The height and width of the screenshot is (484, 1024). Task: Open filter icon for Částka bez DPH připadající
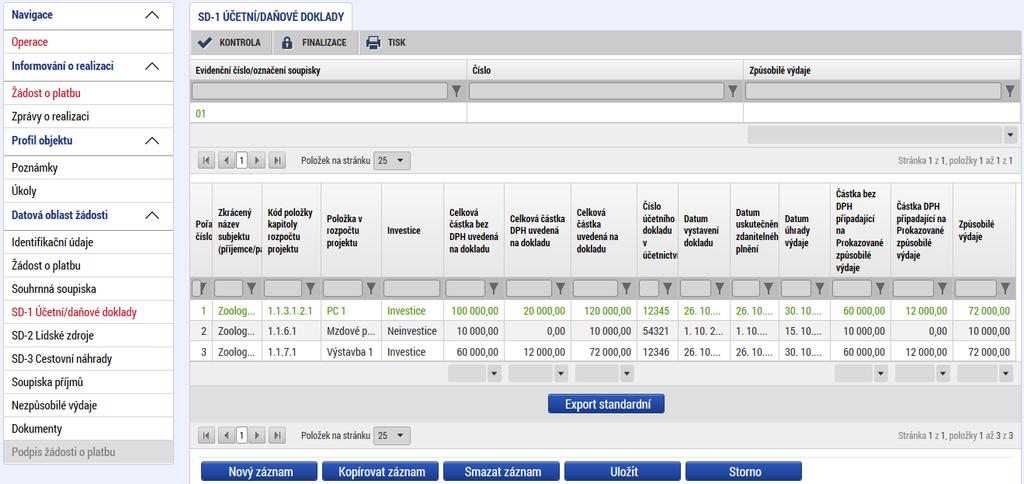tap(880, 288)
